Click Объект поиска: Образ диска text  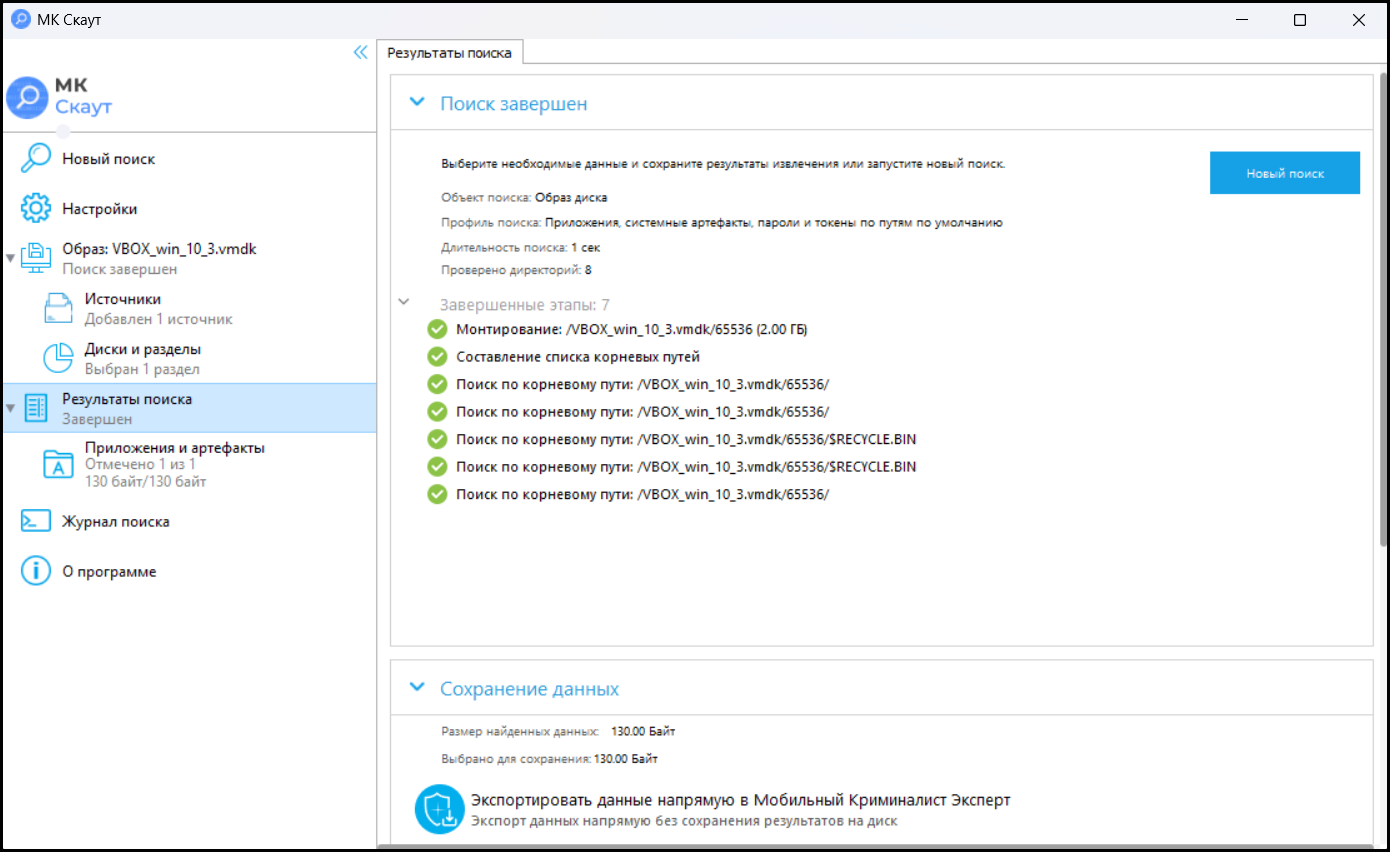[x=524, y=198]
